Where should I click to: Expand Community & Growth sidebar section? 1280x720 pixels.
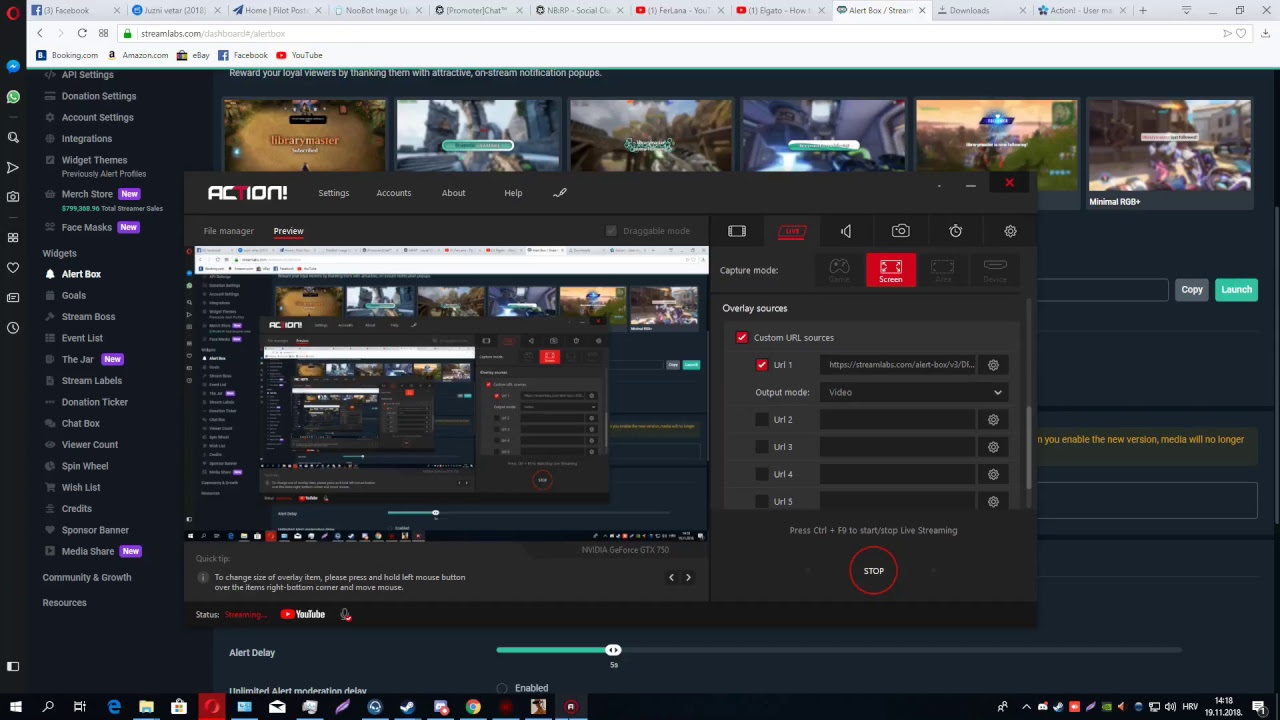[87, 577]
